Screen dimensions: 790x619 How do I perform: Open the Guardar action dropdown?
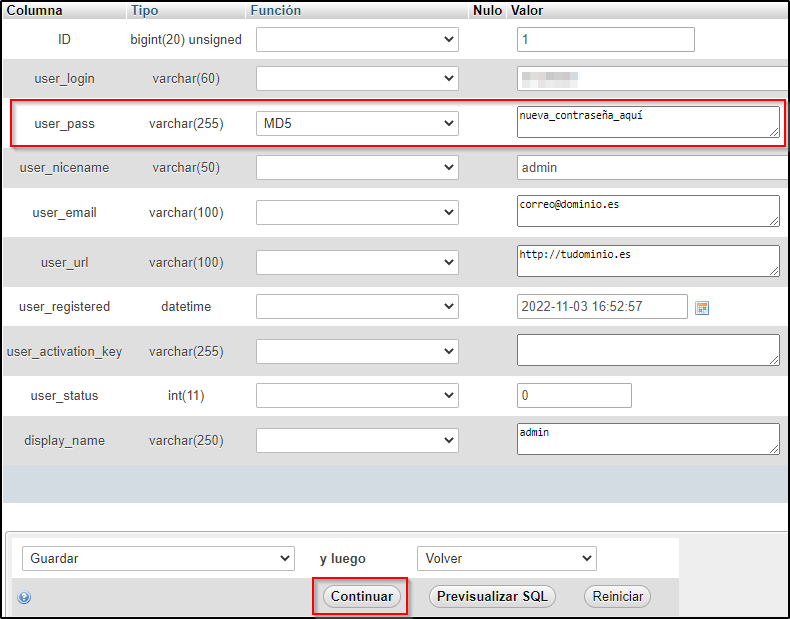click(x=158, y=558)
